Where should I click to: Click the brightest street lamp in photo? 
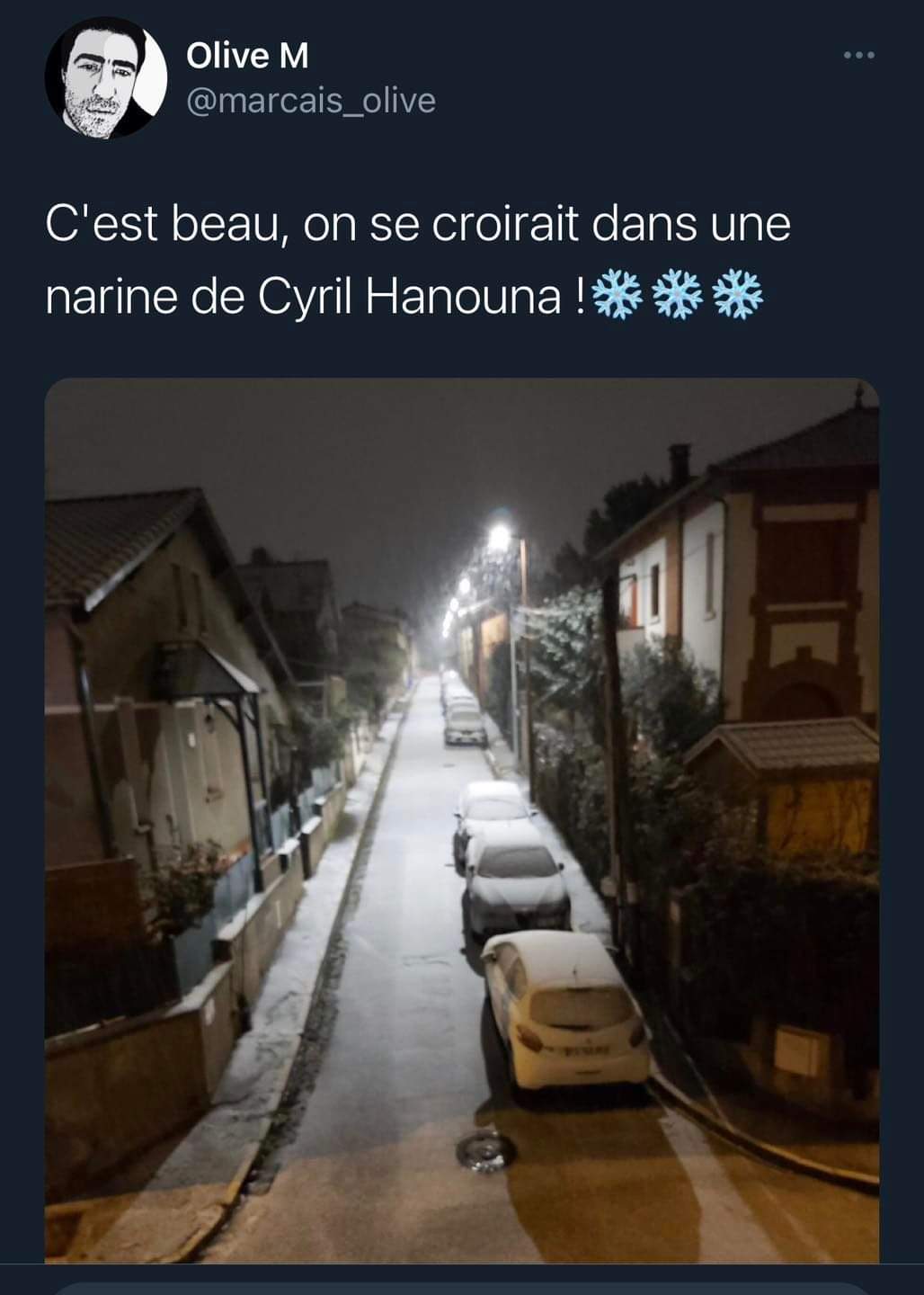[500, 537]
